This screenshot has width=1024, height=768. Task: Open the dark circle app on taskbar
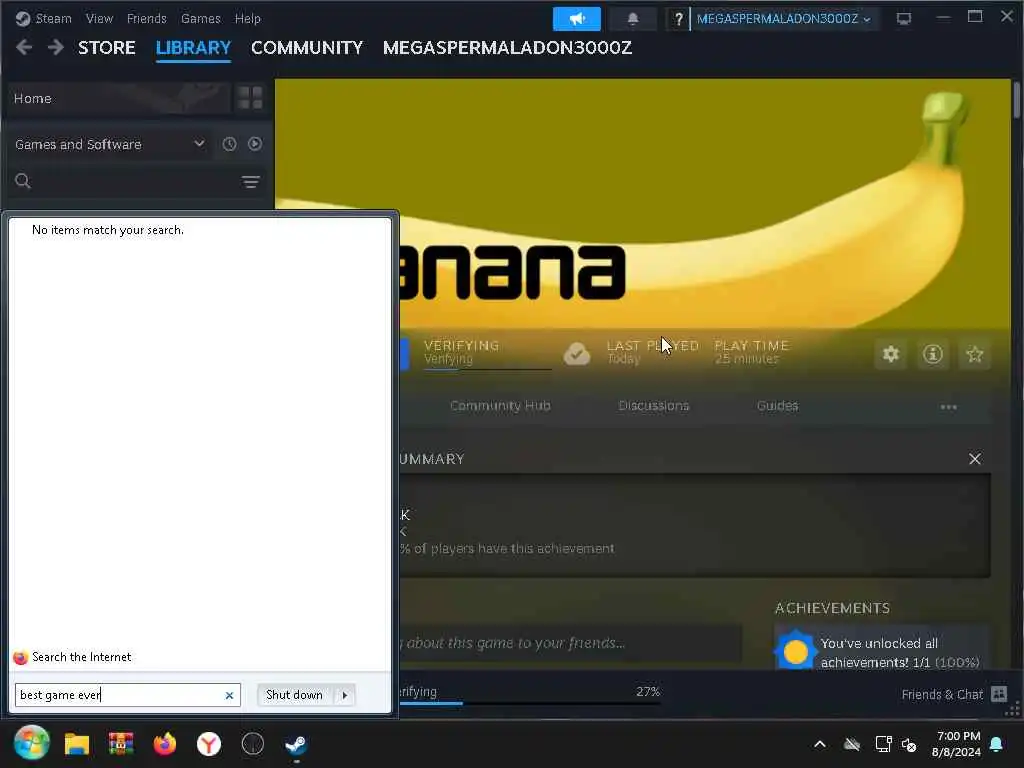[x=253, y=744]
